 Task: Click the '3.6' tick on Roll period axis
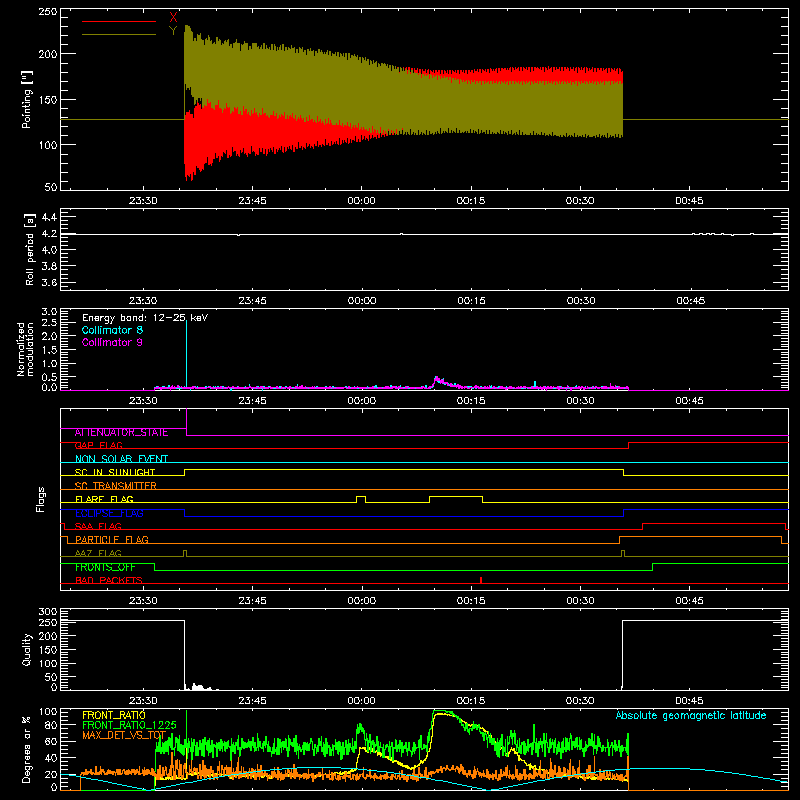coord(49,283)
